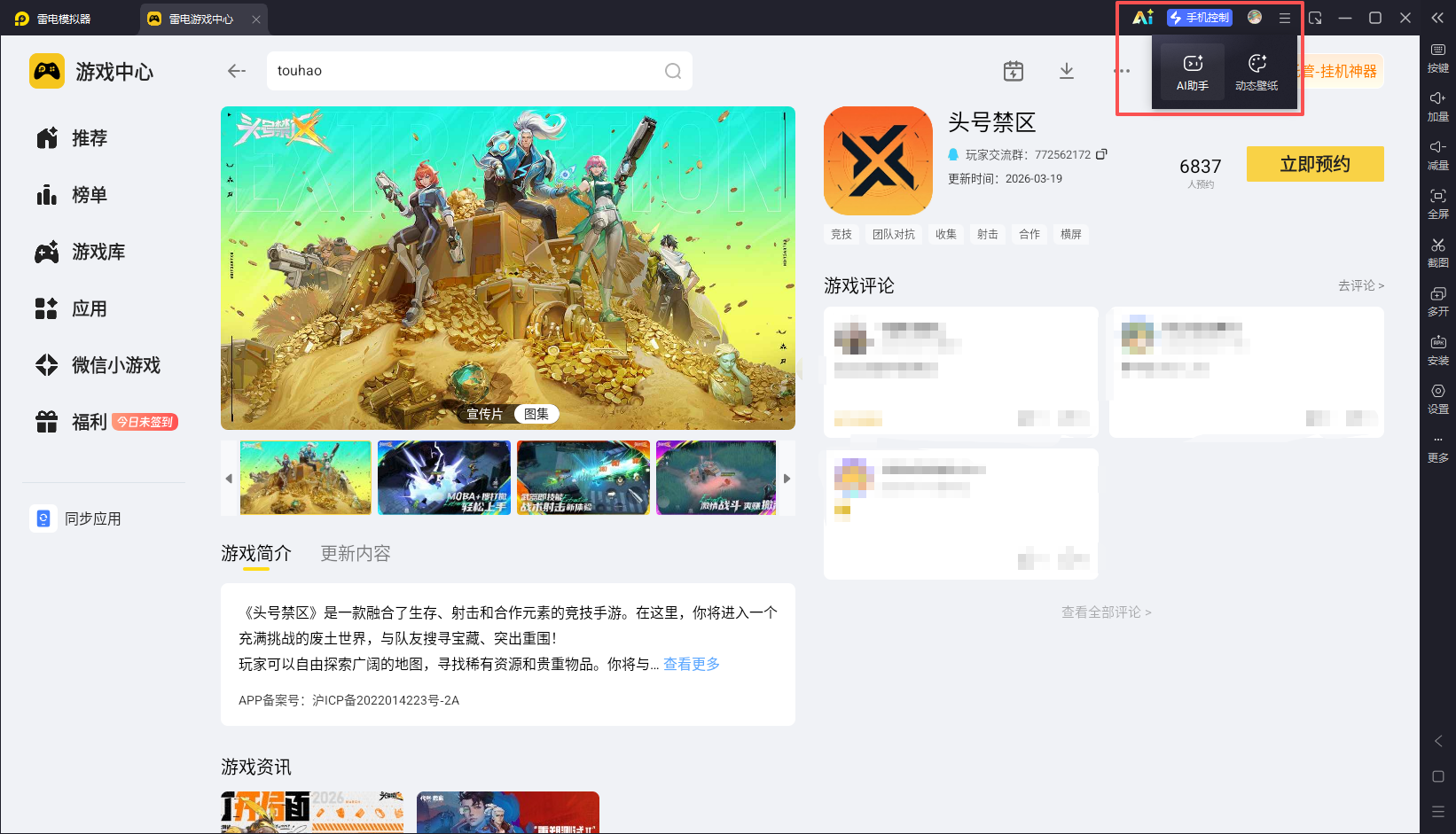Click 加量 to raise the volume
This screenshot has width=1456, height=834.
point(1438,106)
